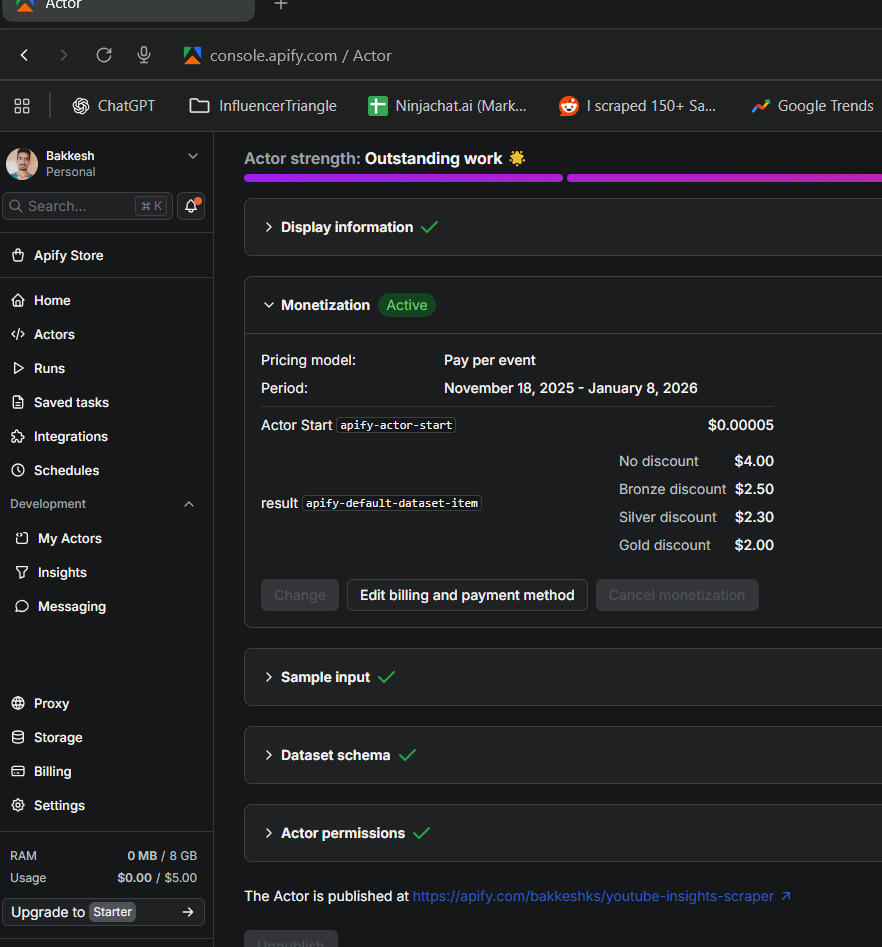The width and height of the screenshot is (882, 947).
Task: Click the 'Silver discount' label
Action: click(x=668, y=518)
